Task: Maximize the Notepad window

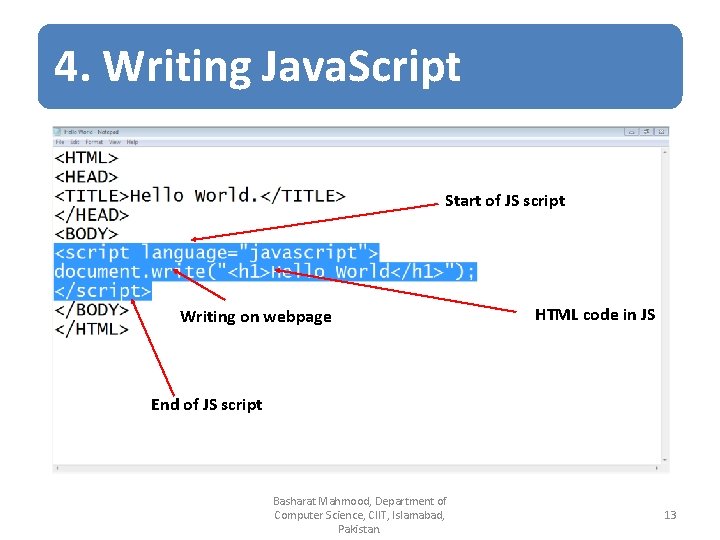Action: pos(647,132)
